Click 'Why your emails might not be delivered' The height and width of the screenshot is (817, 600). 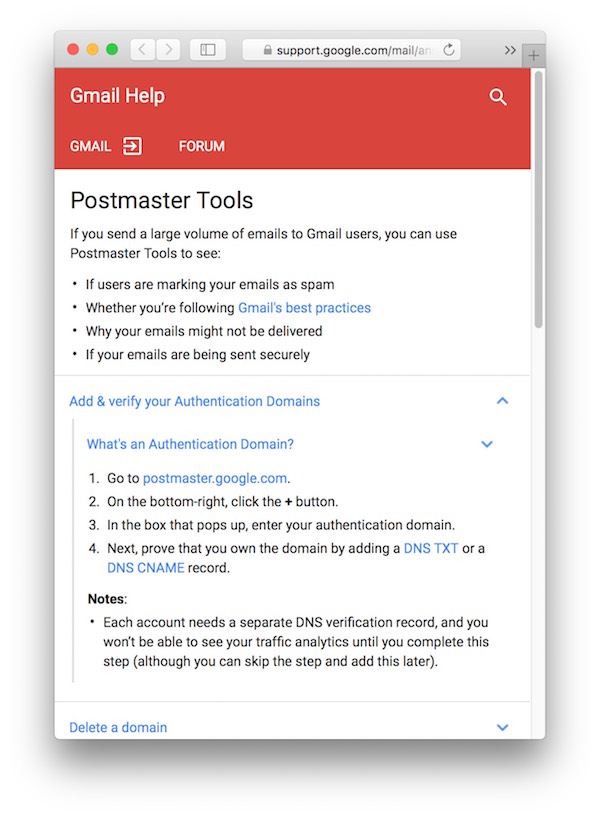tap(204, 331)
